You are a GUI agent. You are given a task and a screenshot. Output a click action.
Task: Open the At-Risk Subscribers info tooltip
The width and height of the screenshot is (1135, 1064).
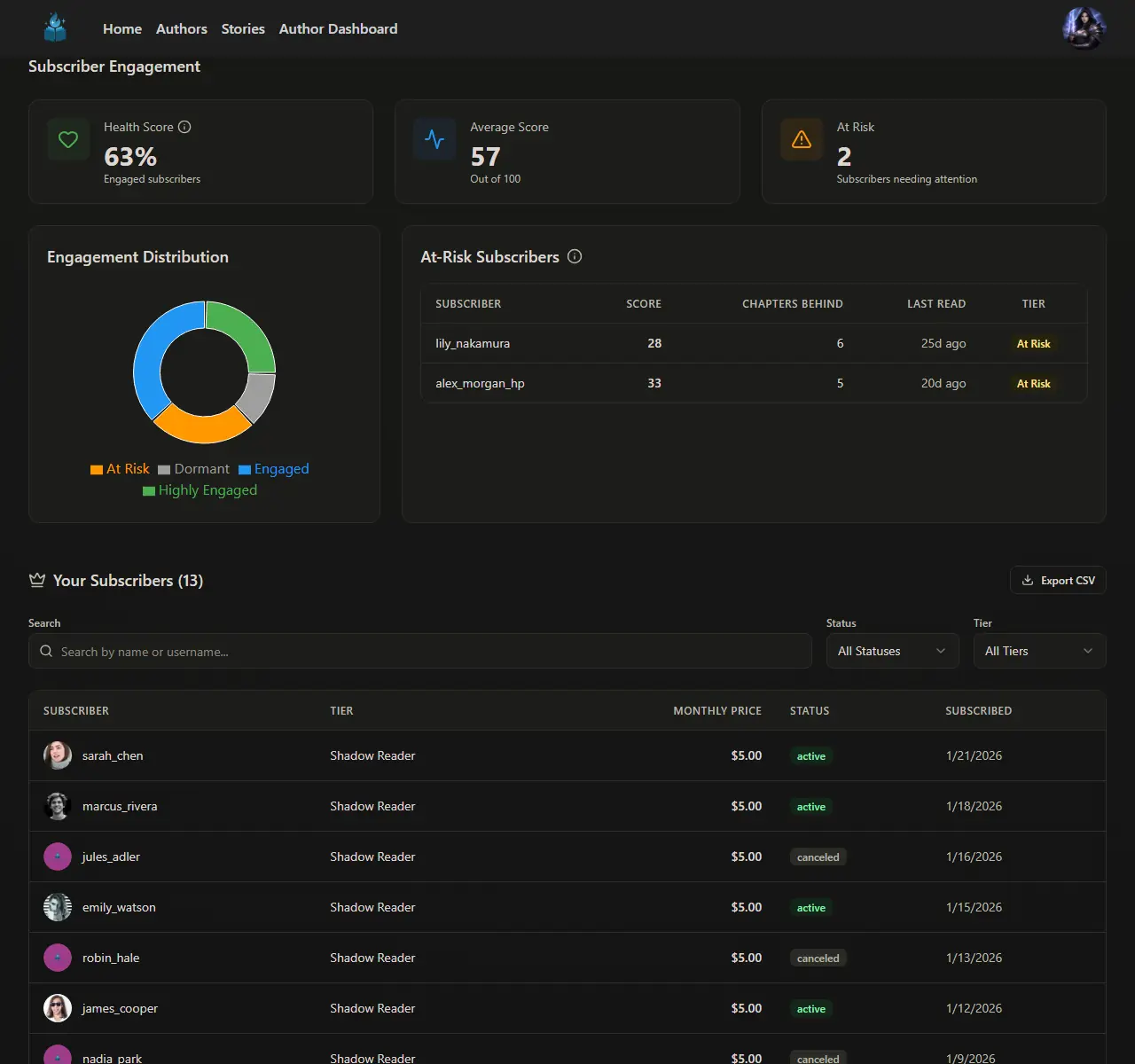click(575, 256)
